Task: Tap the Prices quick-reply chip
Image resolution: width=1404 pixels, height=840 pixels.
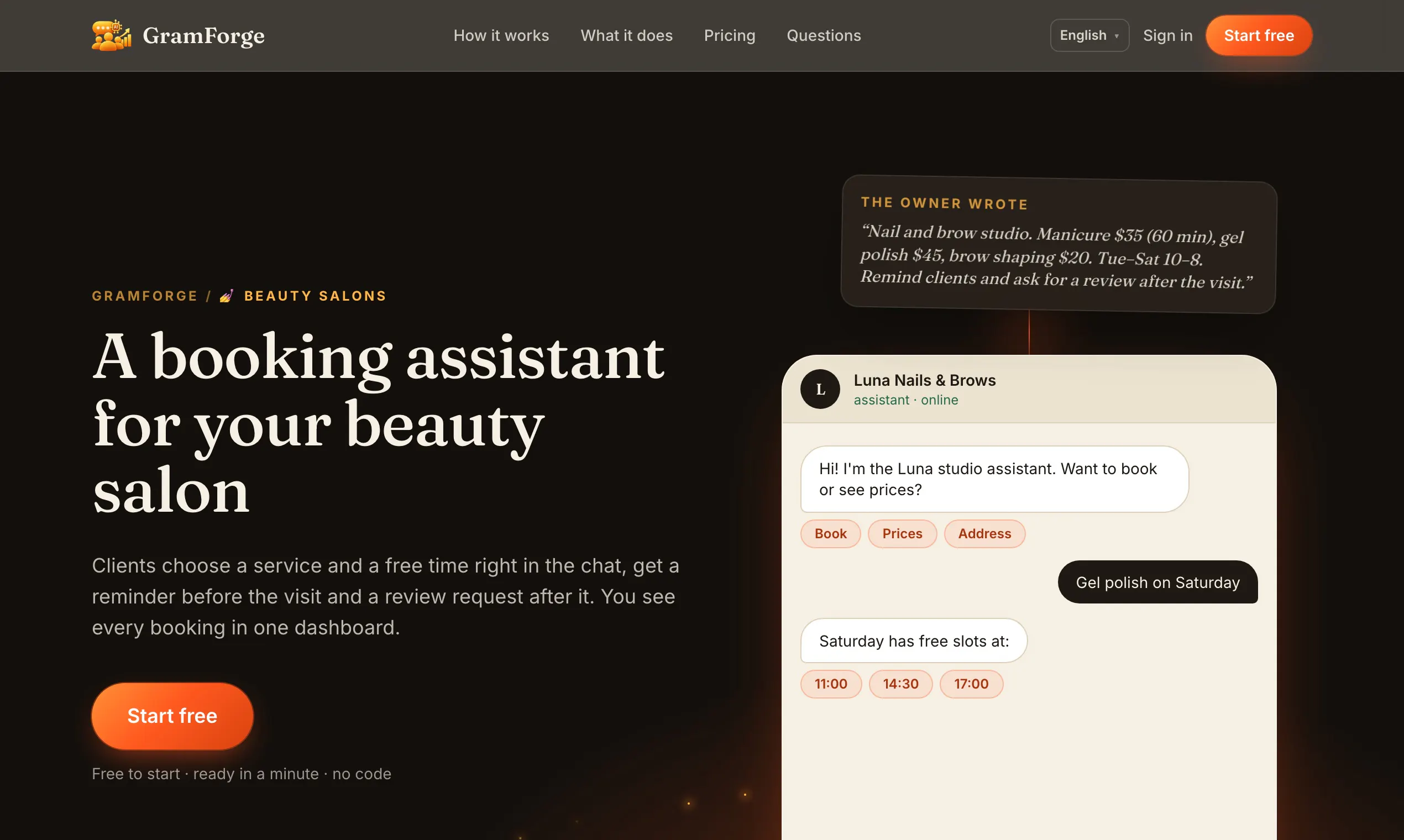Action: pos(902,534)
